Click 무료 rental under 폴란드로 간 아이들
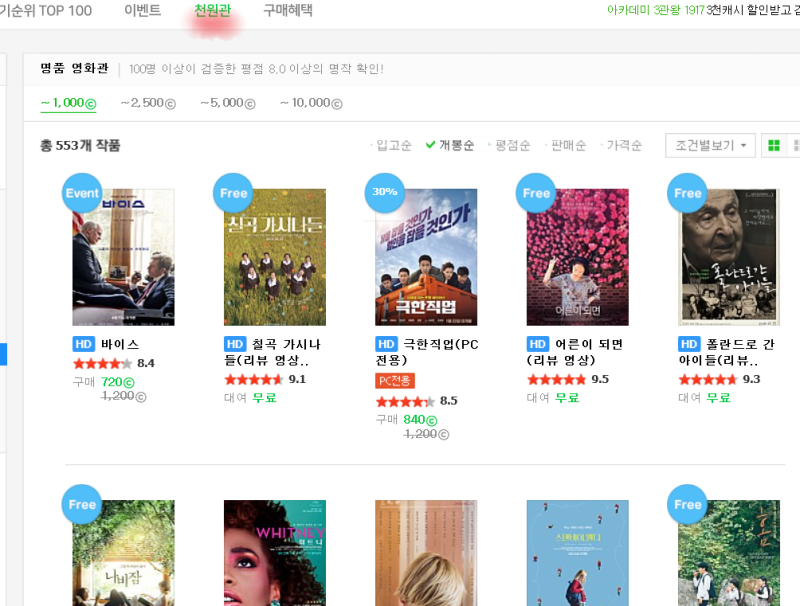 (x=719, y=398)
